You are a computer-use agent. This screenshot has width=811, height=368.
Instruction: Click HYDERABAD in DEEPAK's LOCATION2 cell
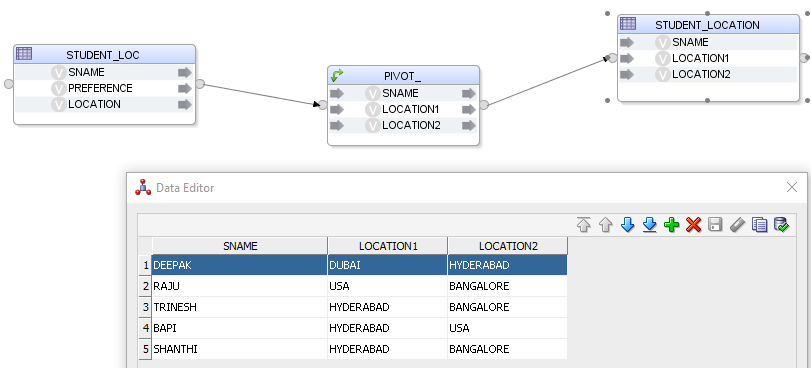[507, 265]
